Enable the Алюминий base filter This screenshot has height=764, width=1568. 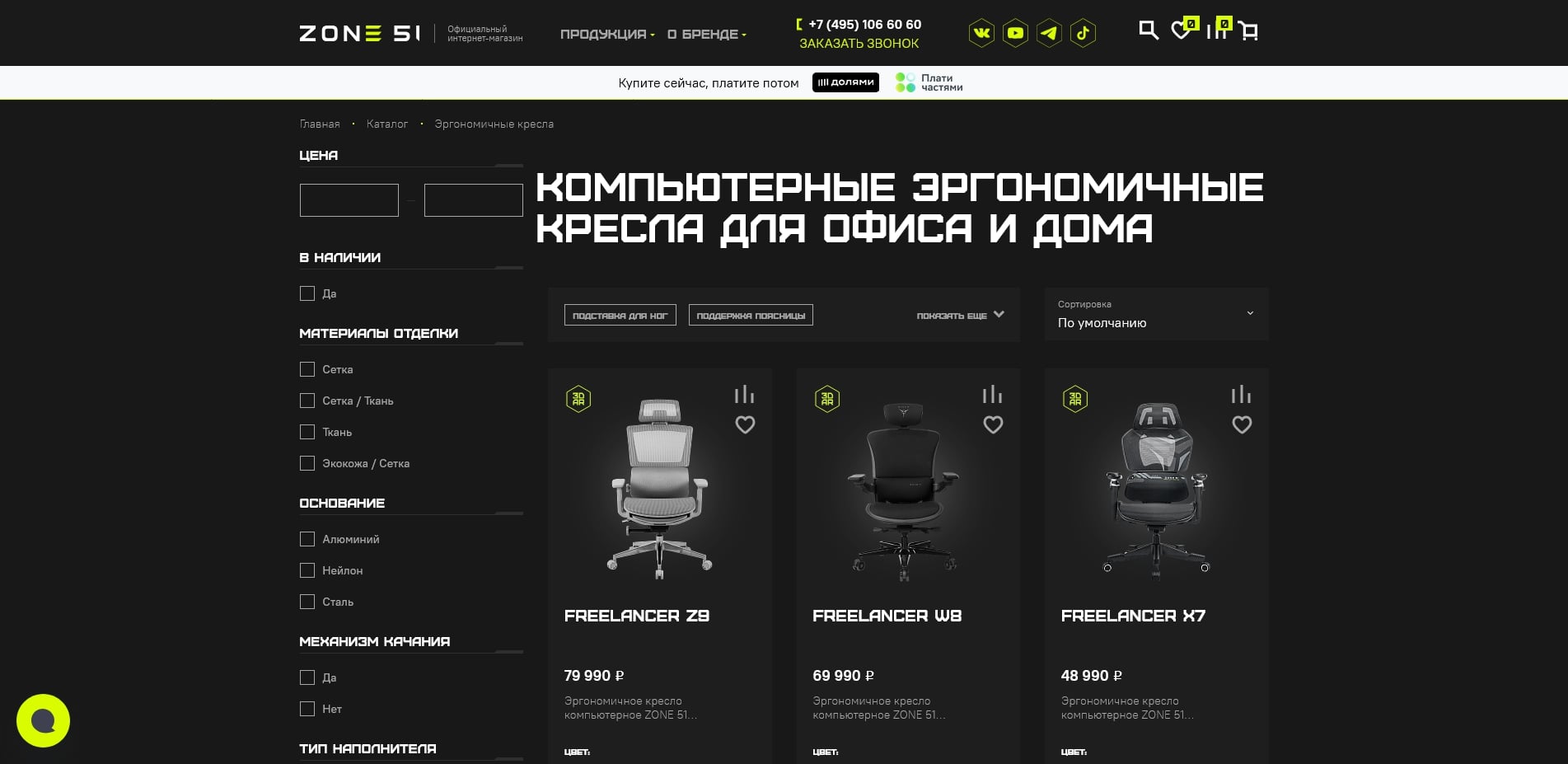tap(307, 539)
